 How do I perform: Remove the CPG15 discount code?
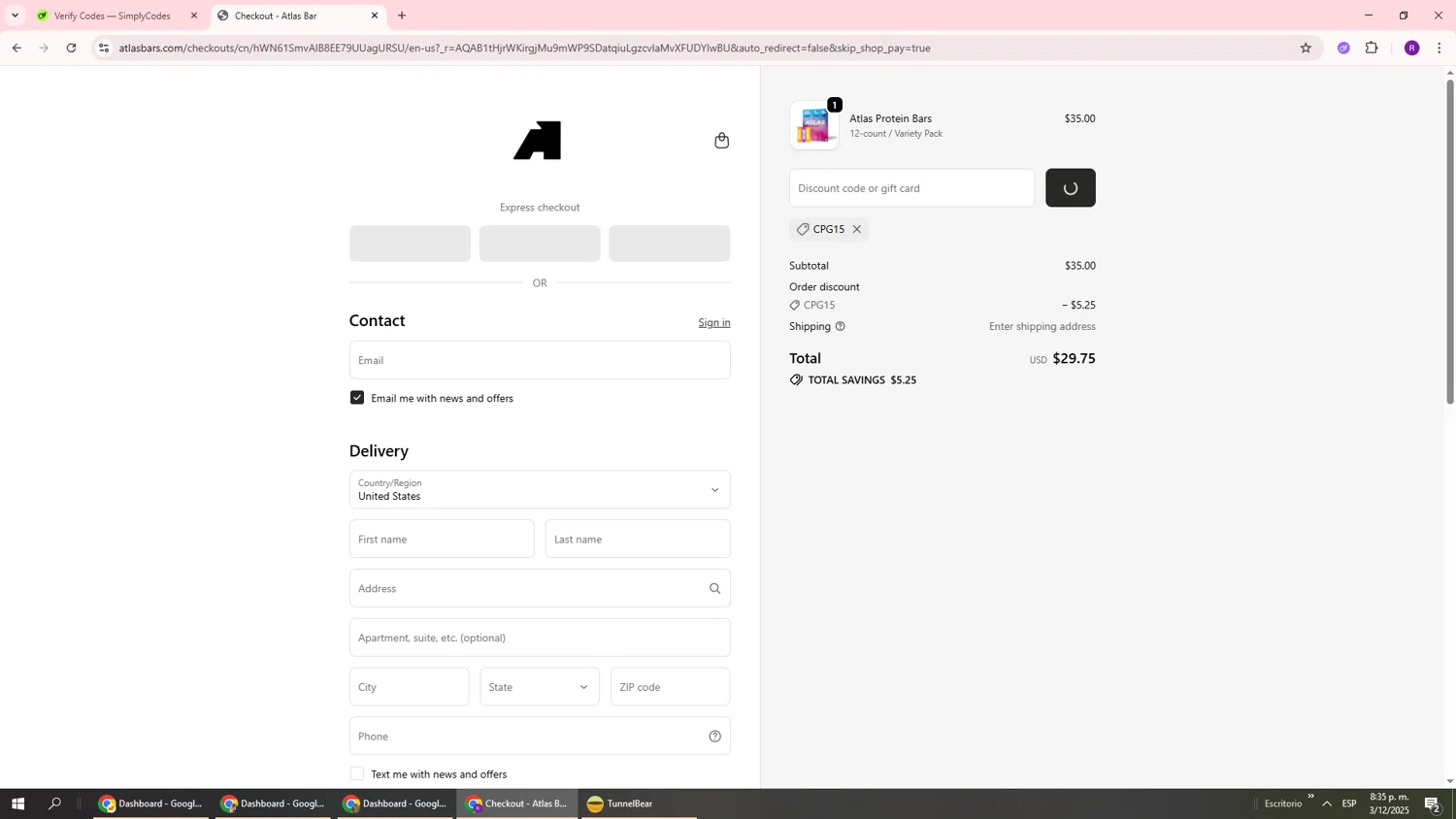[x=857, y=229]
